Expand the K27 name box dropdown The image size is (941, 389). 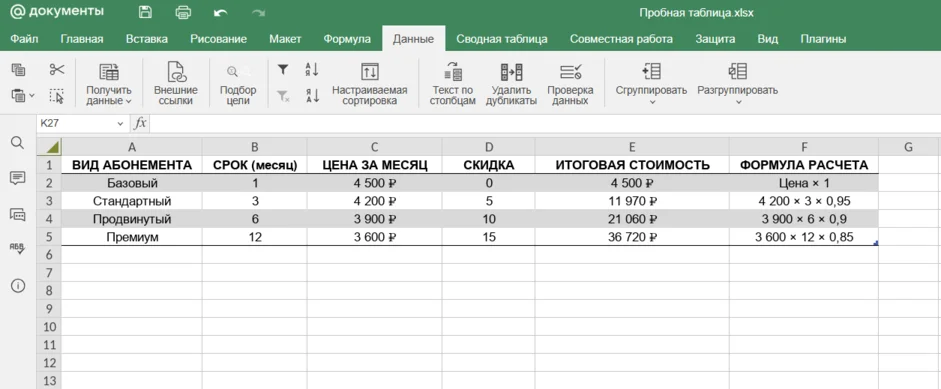tap(121, 124)
